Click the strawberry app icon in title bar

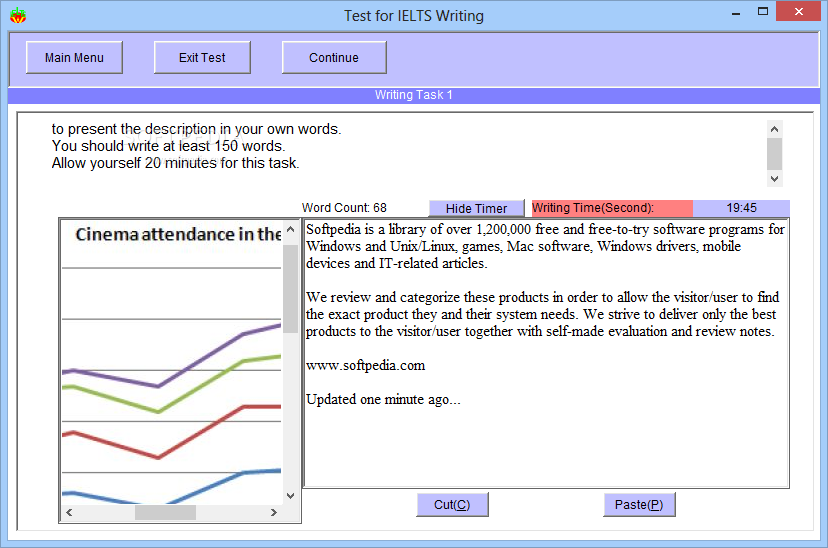(18, 15)
